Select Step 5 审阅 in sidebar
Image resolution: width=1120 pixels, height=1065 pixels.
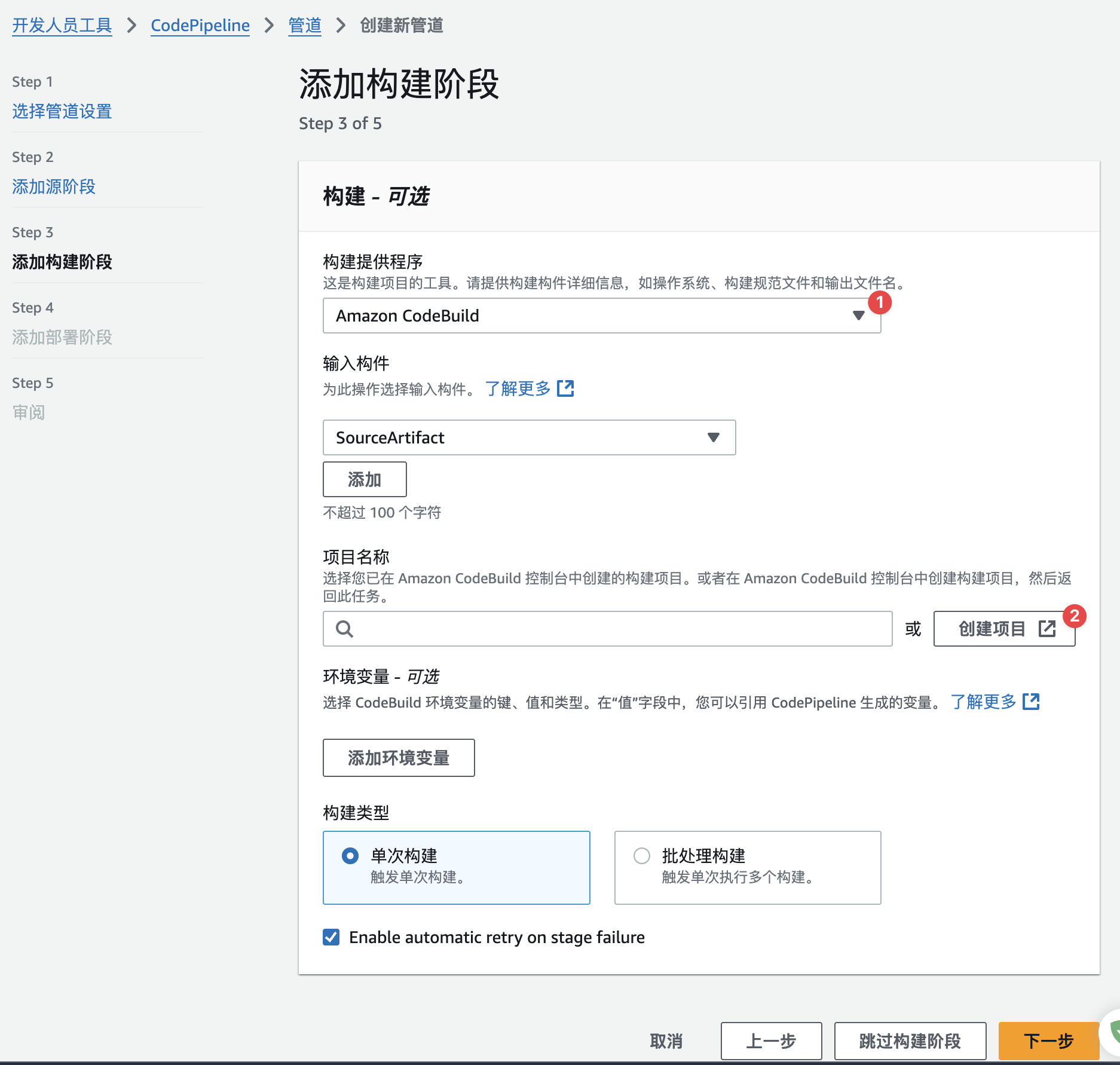coord(29,412)
